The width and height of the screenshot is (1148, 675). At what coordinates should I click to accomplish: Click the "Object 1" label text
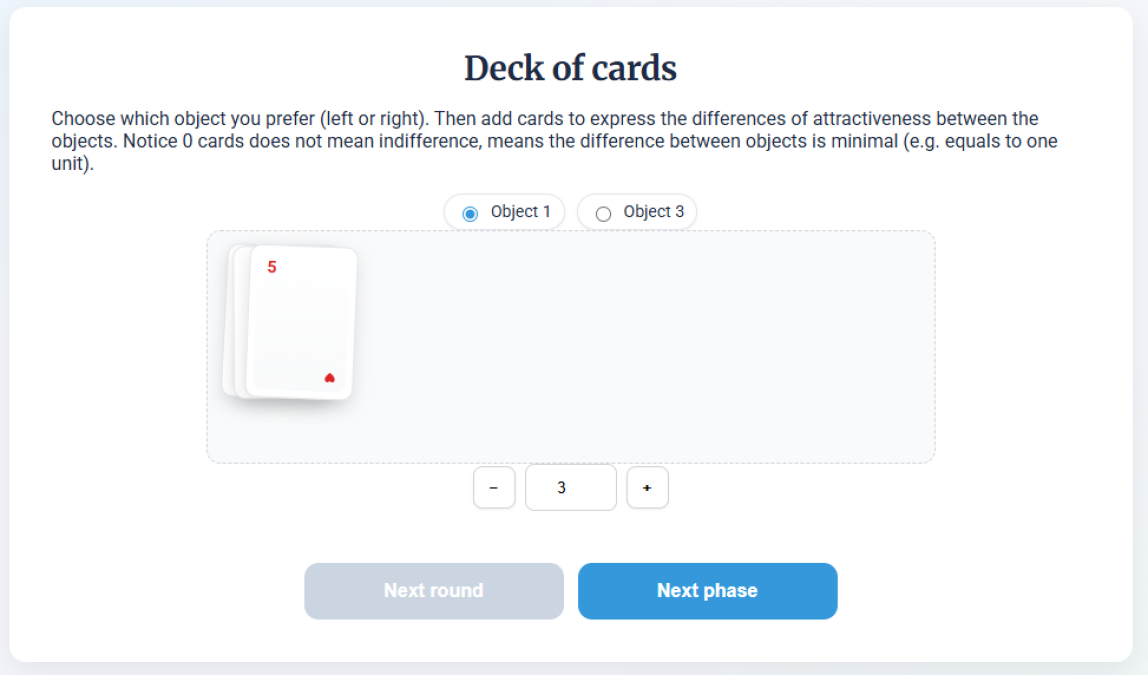point(520,212)
